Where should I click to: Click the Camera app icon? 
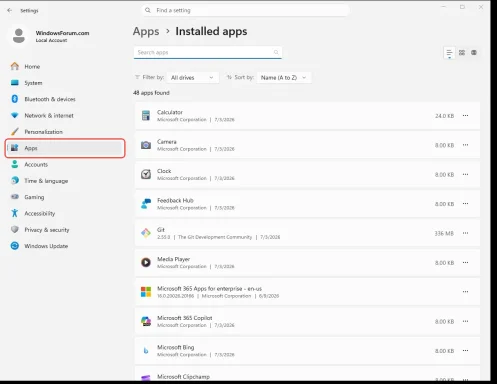click(x=146, y=145)
